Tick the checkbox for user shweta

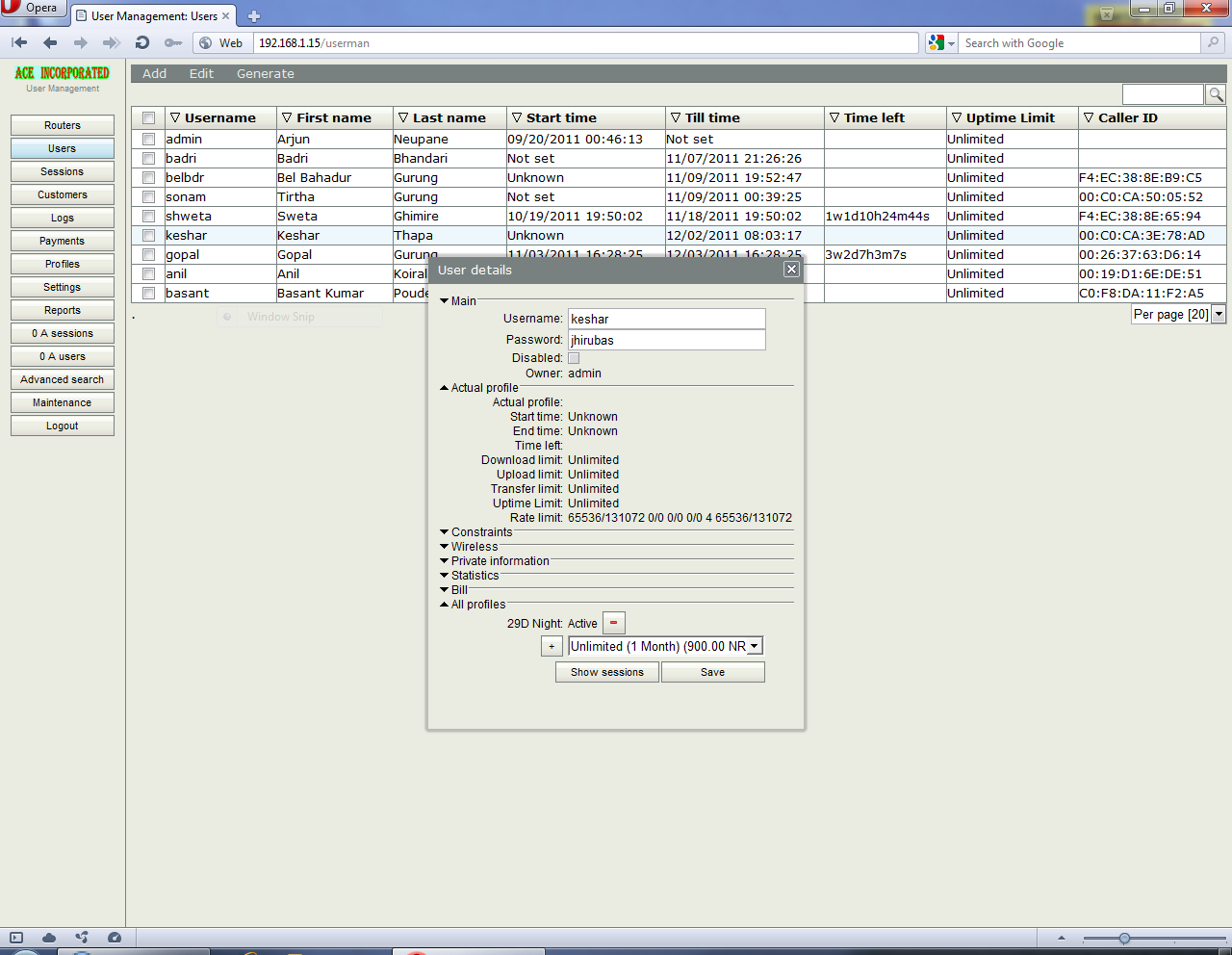coord(148,216)
